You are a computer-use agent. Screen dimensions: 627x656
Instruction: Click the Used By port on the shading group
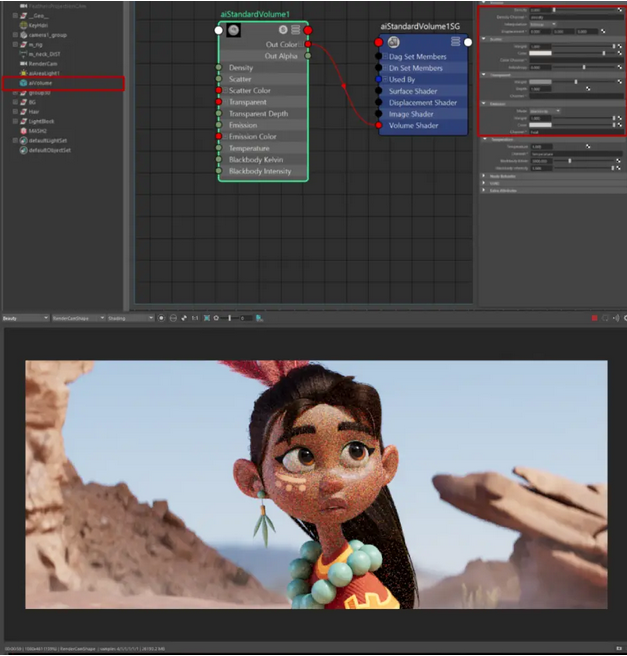click(379, 79)
